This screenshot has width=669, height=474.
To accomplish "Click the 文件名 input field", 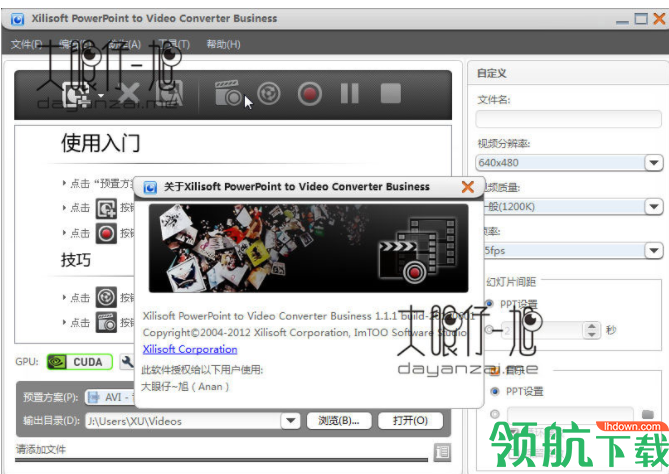I will pyautogui.click(x=568, y=119).
